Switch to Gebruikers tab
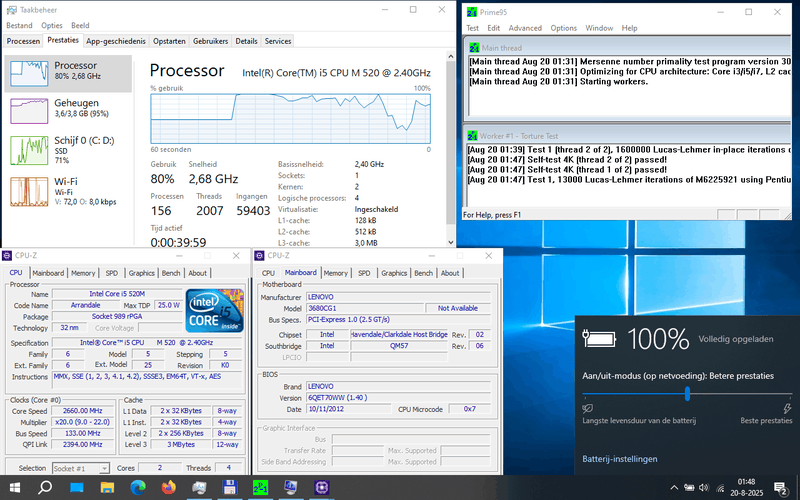This screenshot has width=800, height=500. click(x=210, y=41)
